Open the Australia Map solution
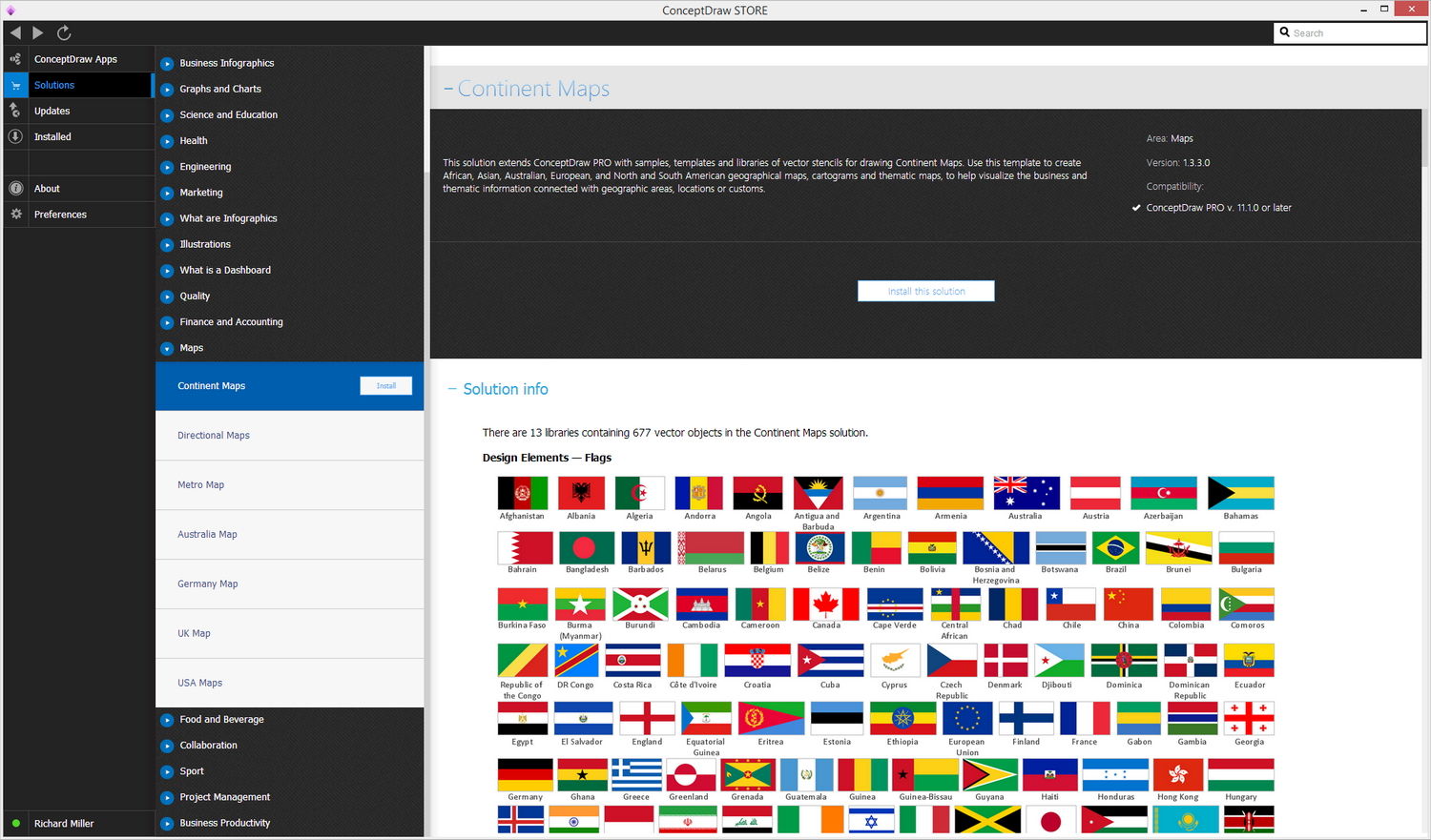Viewport: 1431px width, 840px height. click(x=289, y=535)
